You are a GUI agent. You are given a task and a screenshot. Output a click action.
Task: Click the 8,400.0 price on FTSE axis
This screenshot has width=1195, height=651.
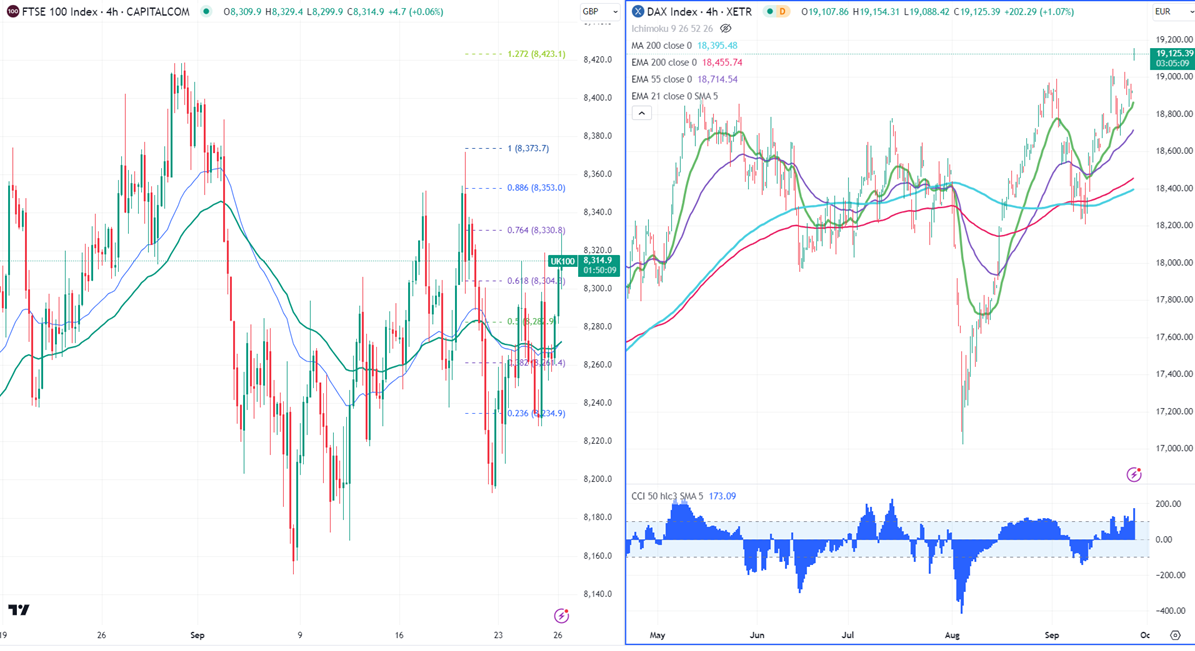598,98
